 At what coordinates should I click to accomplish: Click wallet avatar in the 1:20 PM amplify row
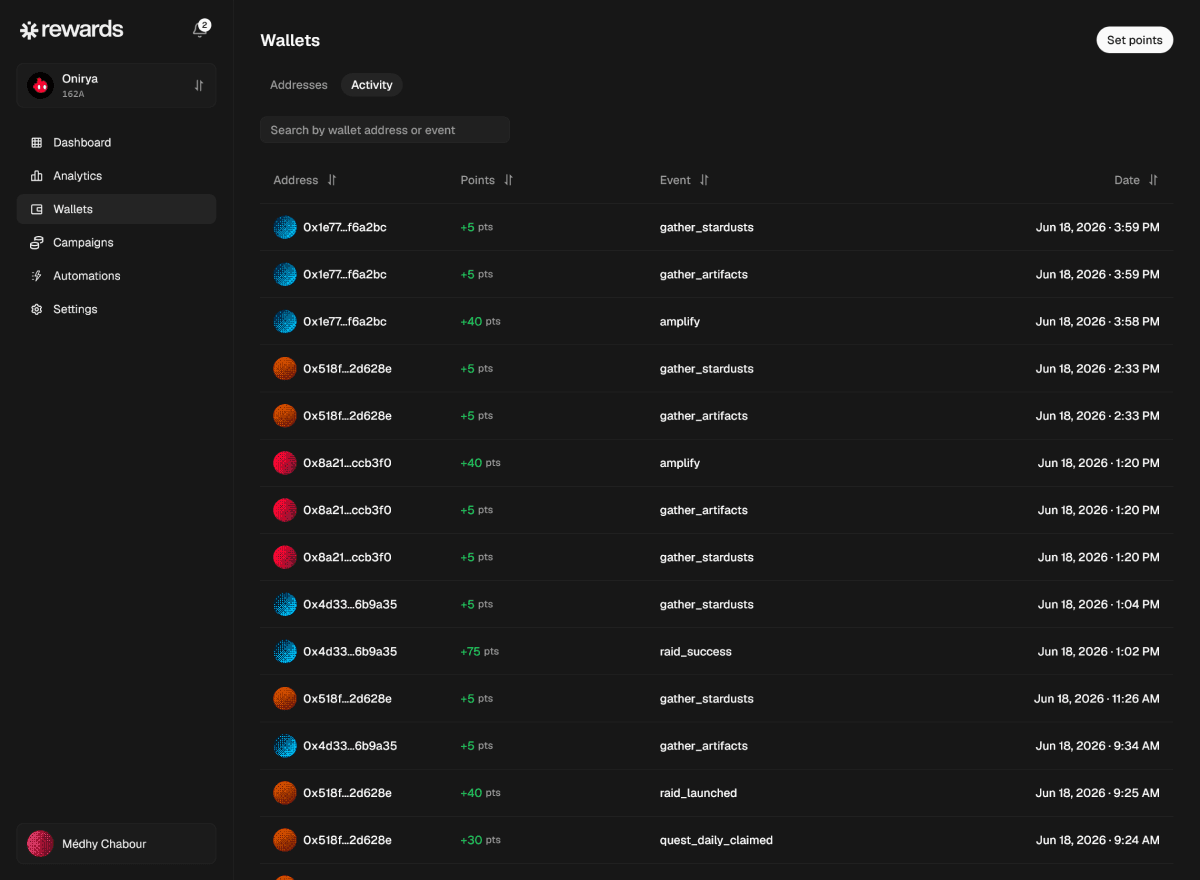click(x=285, y=463)
